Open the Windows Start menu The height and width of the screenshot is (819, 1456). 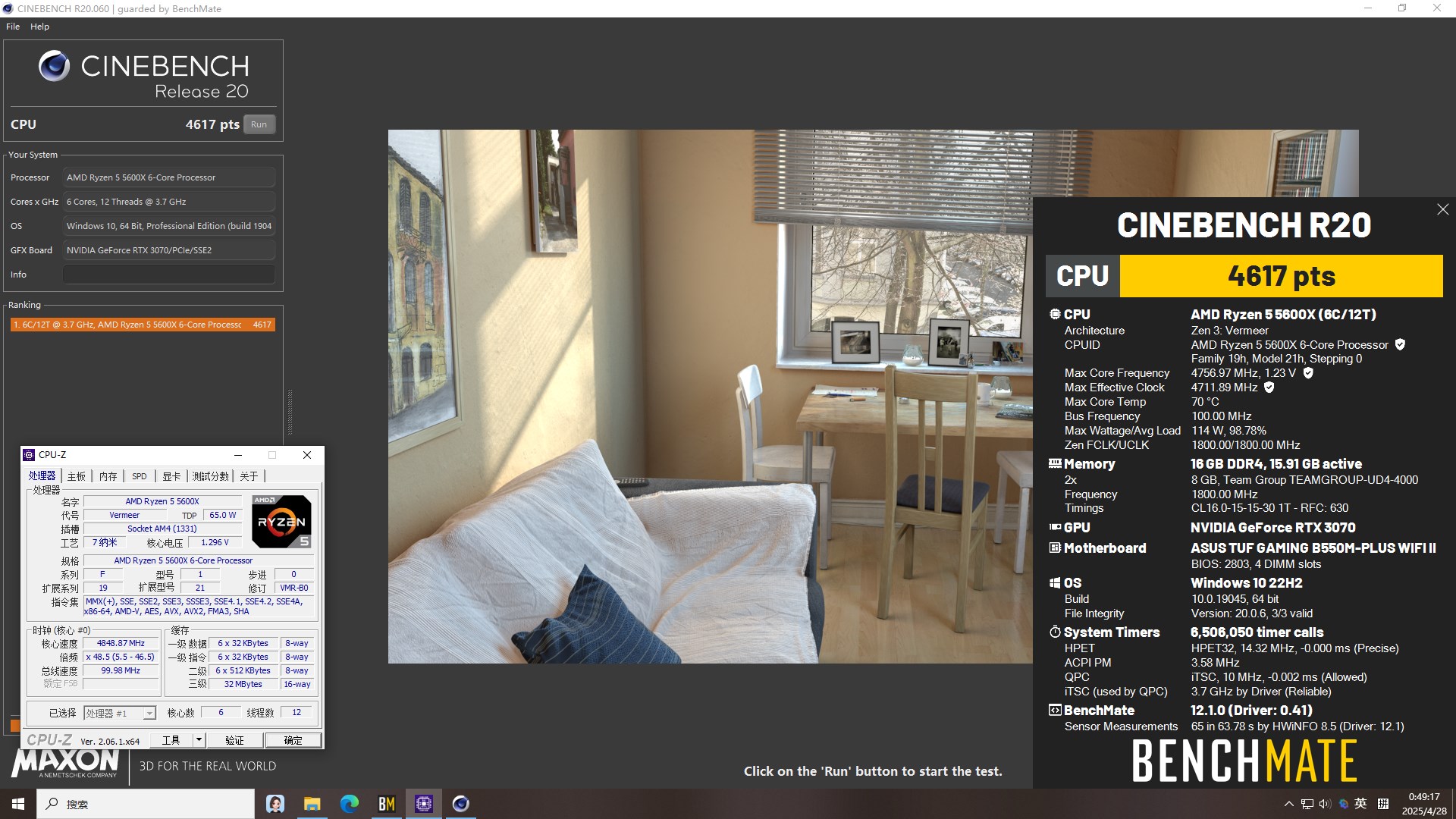tap(18, 804)
